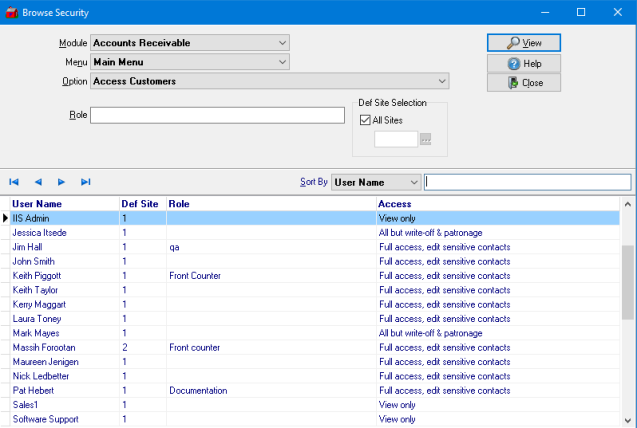Click in the Role text field

[217, 115]
